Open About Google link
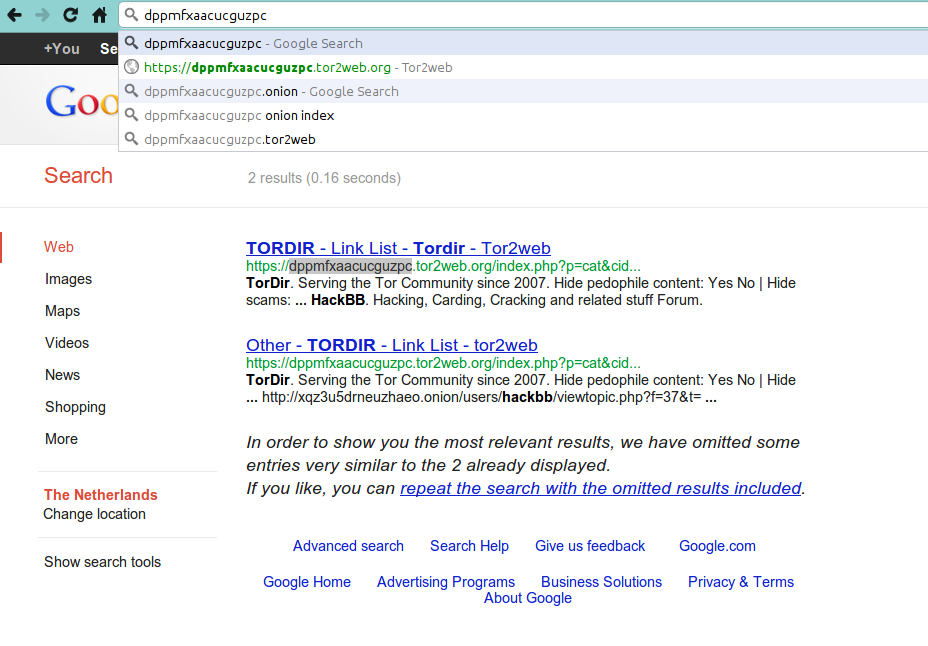Viewport: 928px width, 646px height. (x=528, y=598)
